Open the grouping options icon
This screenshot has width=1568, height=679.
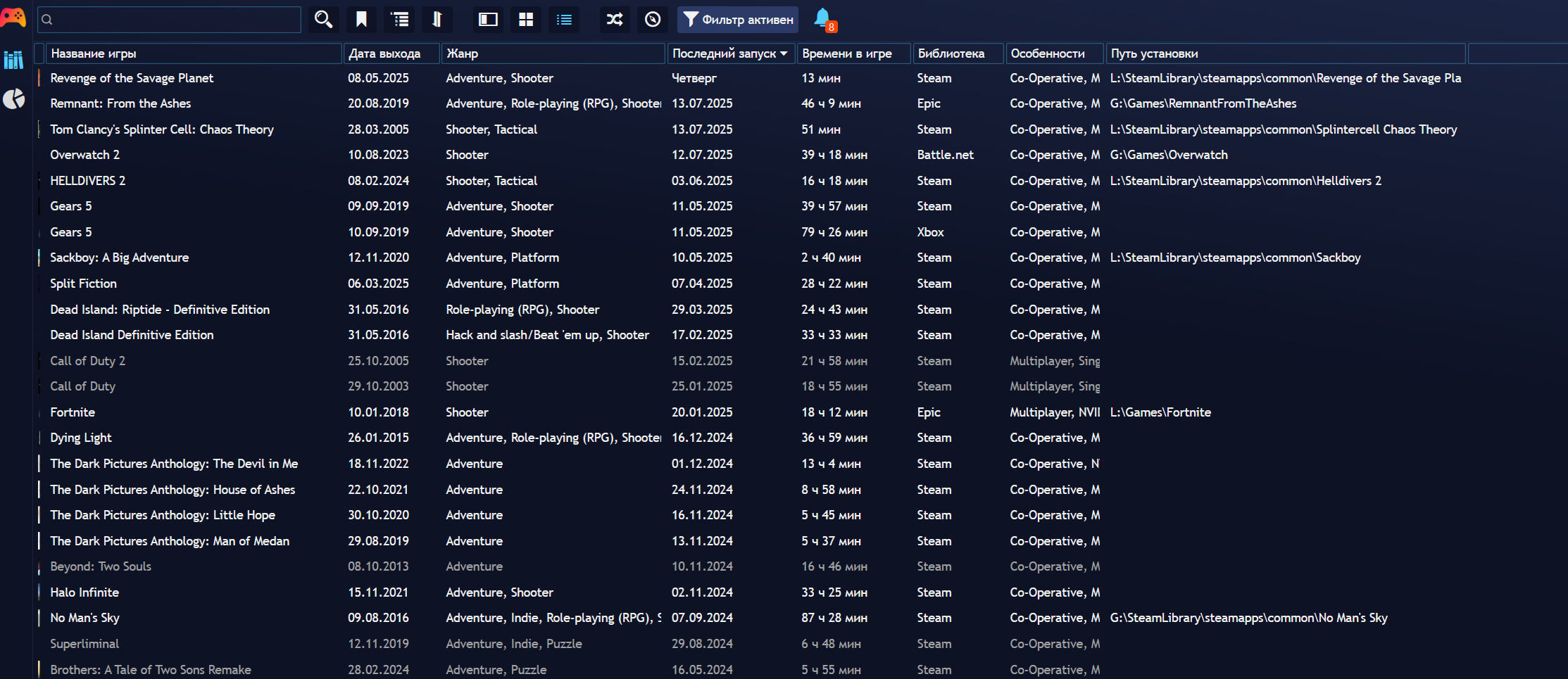[399, 20]
